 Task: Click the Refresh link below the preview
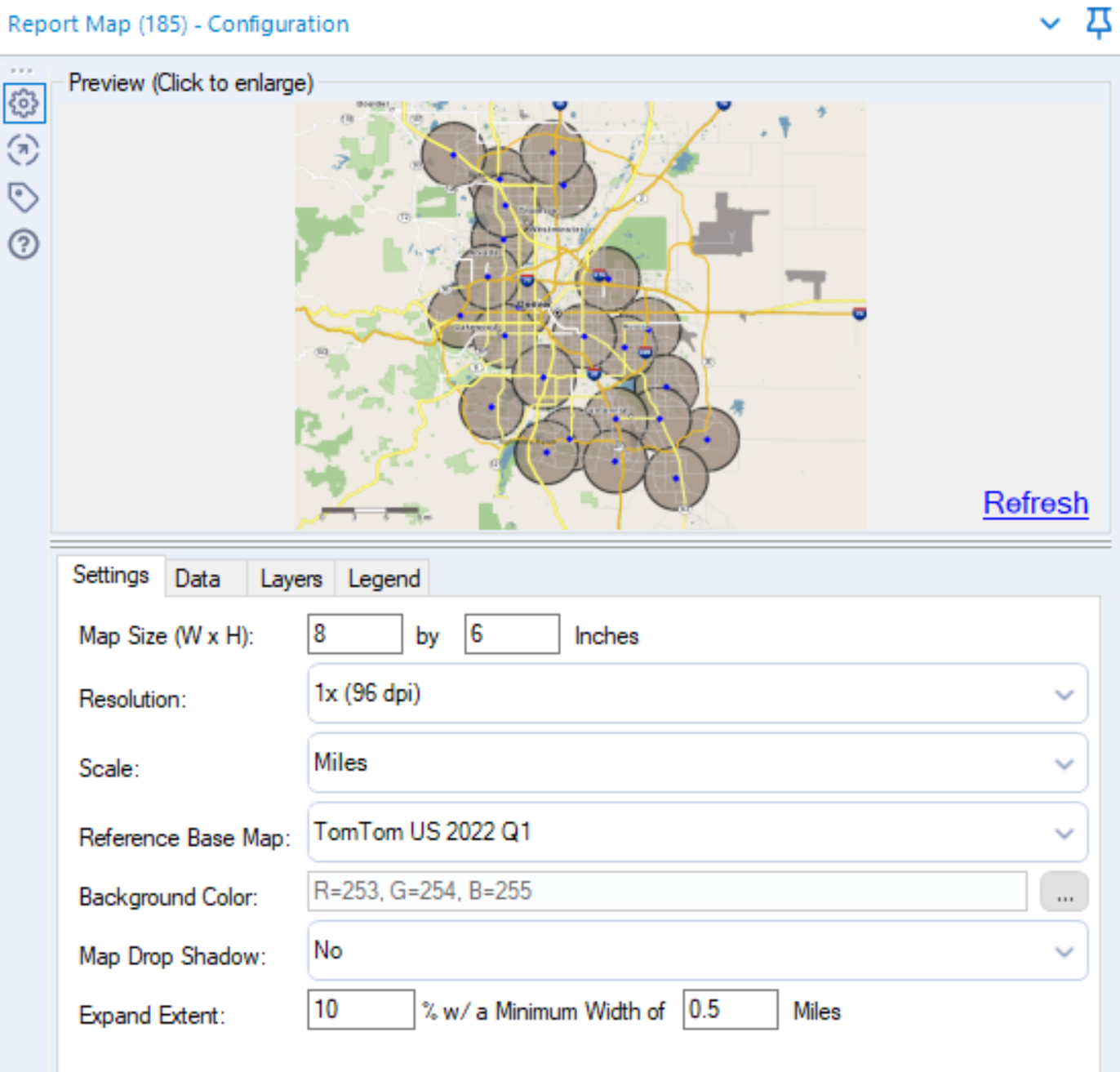1037,502
